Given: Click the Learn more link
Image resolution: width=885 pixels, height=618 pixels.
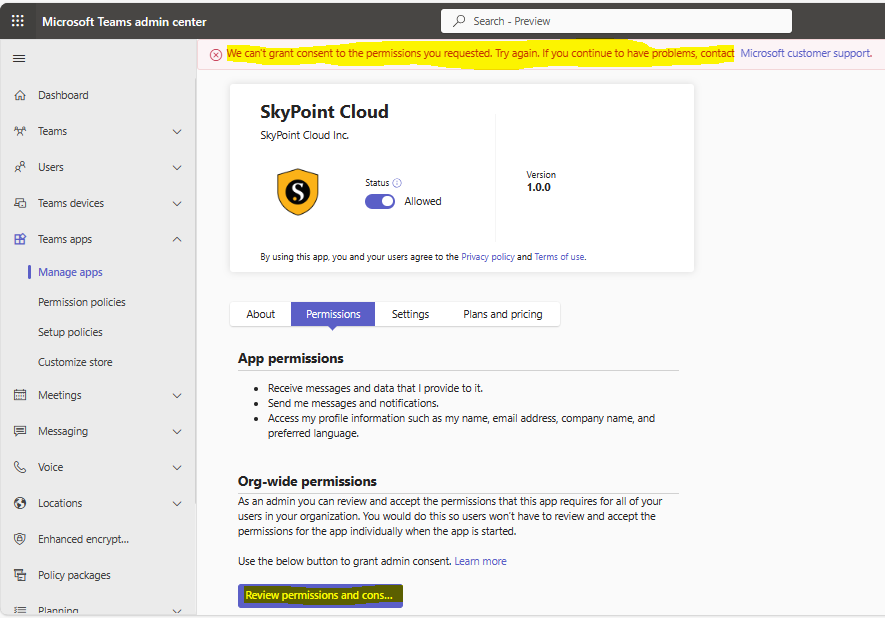Looking at the screenshot, I should tap(480, 561).
